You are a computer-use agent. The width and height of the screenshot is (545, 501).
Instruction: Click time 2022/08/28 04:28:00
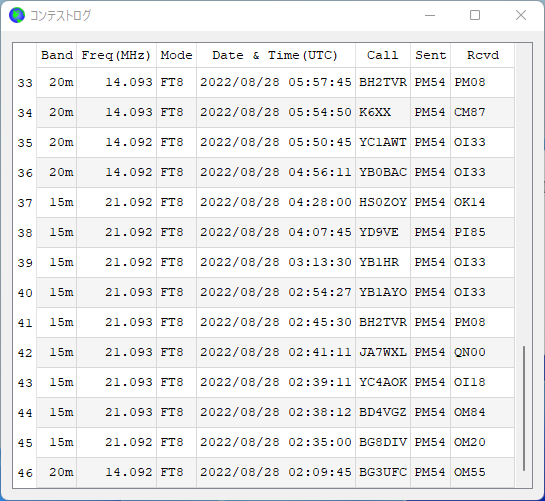click(276, 202)
